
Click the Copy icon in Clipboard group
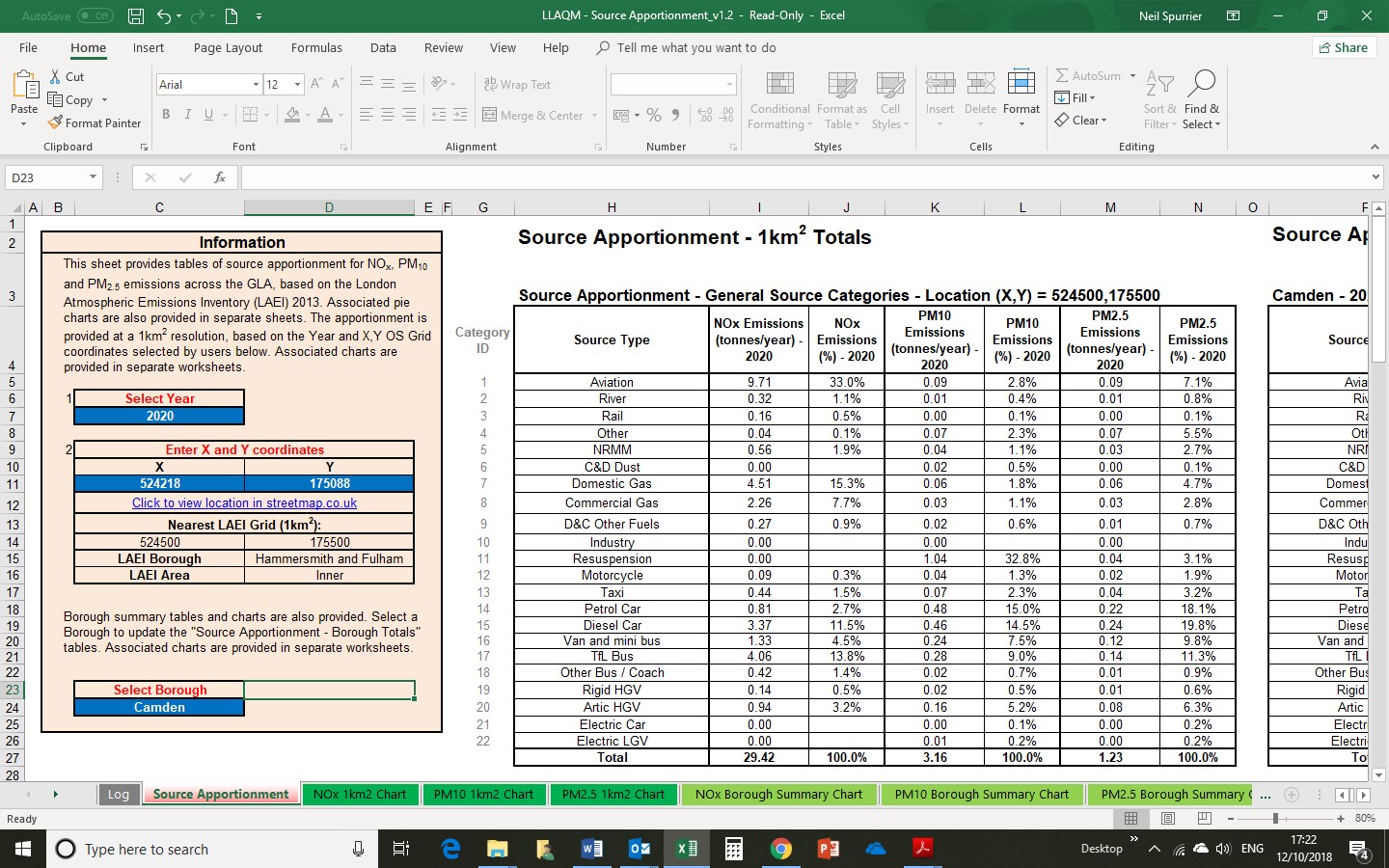coord(55,99)
